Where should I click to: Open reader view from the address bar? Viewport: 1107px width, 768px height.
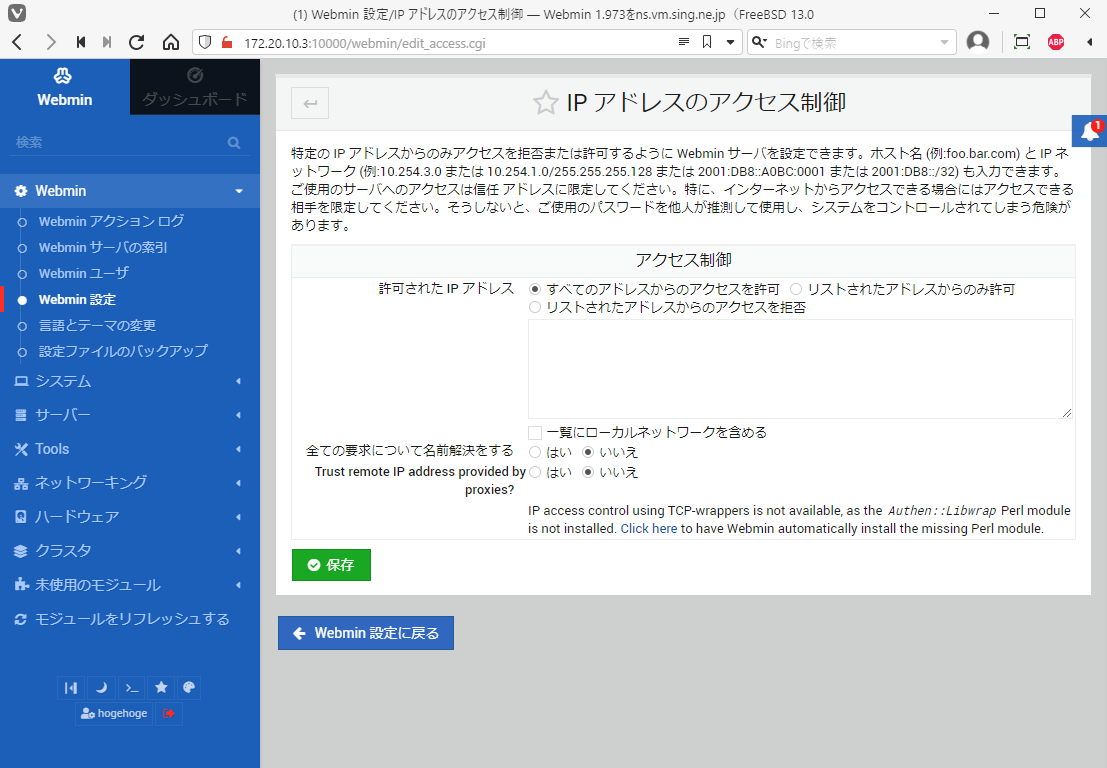coord(683,42)
